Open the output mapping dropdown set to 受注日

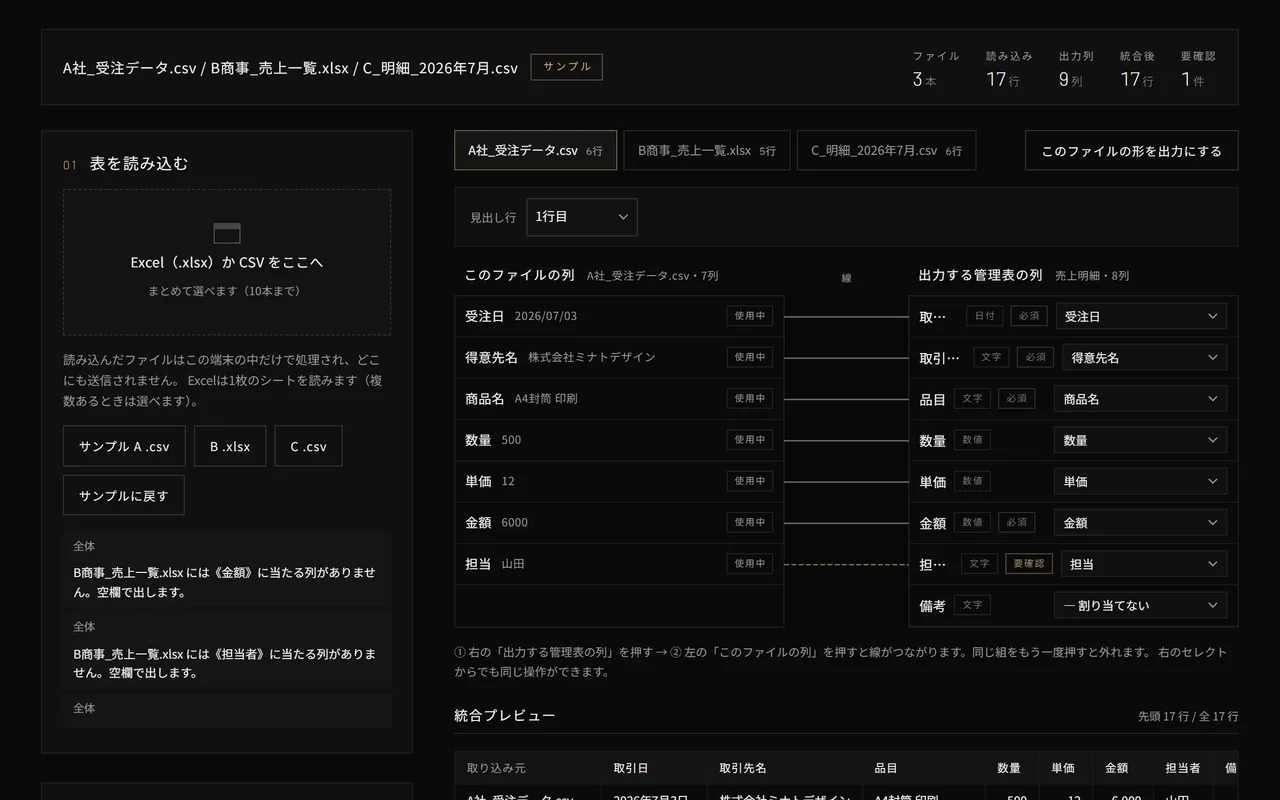[x=1141, y=316]
